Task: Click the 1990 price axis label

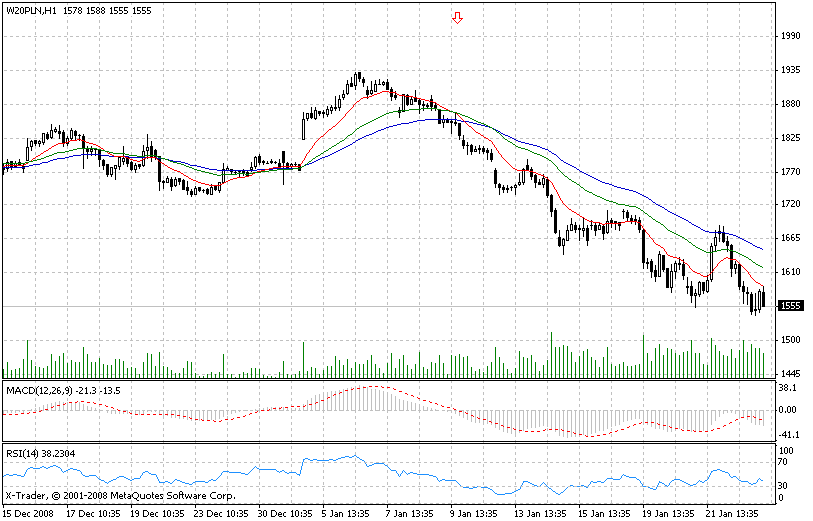Action: [791, 36]
